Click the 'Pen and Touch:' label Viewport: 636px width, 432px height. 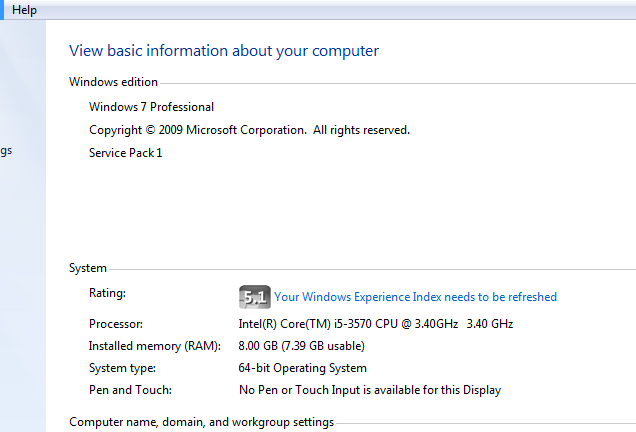pos(131,390)
